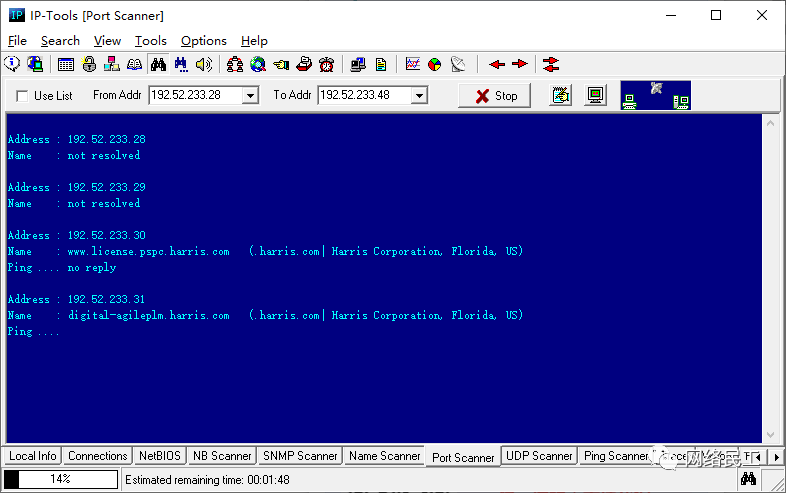The image size is (786, 493).
Task: Stop the running port scan
Action: [x=494, y=95]
